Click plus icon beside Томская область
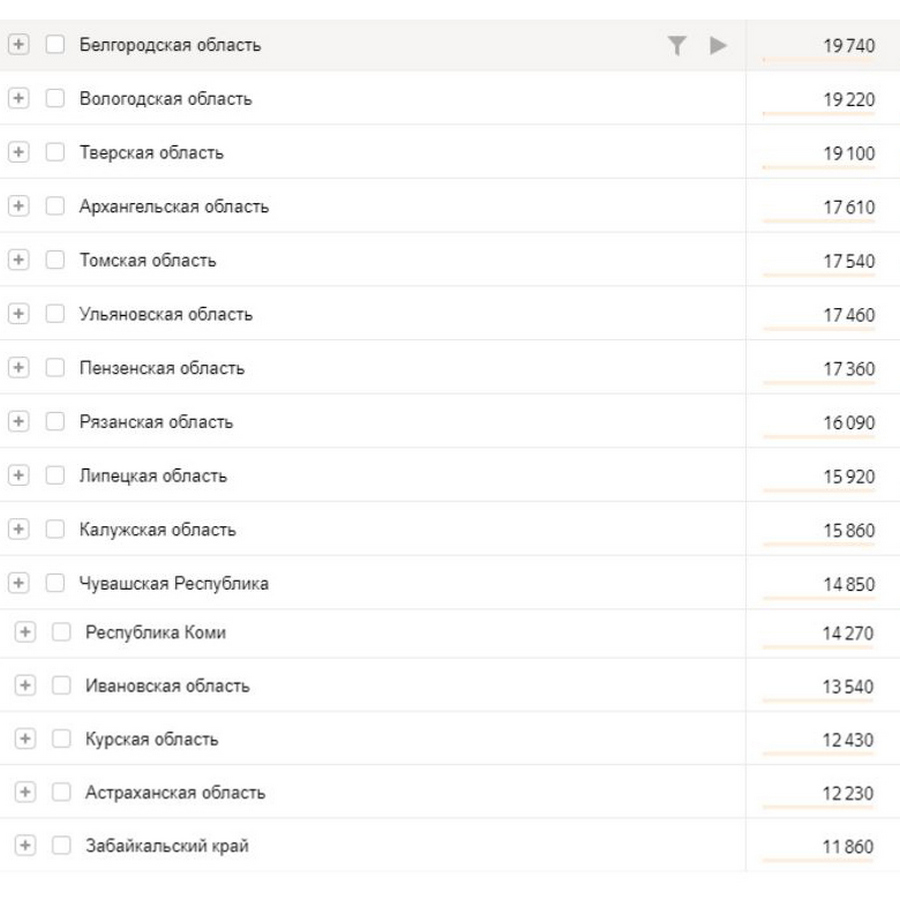The width and height of the screenshot is (900, 900). (x=18, y=260)
